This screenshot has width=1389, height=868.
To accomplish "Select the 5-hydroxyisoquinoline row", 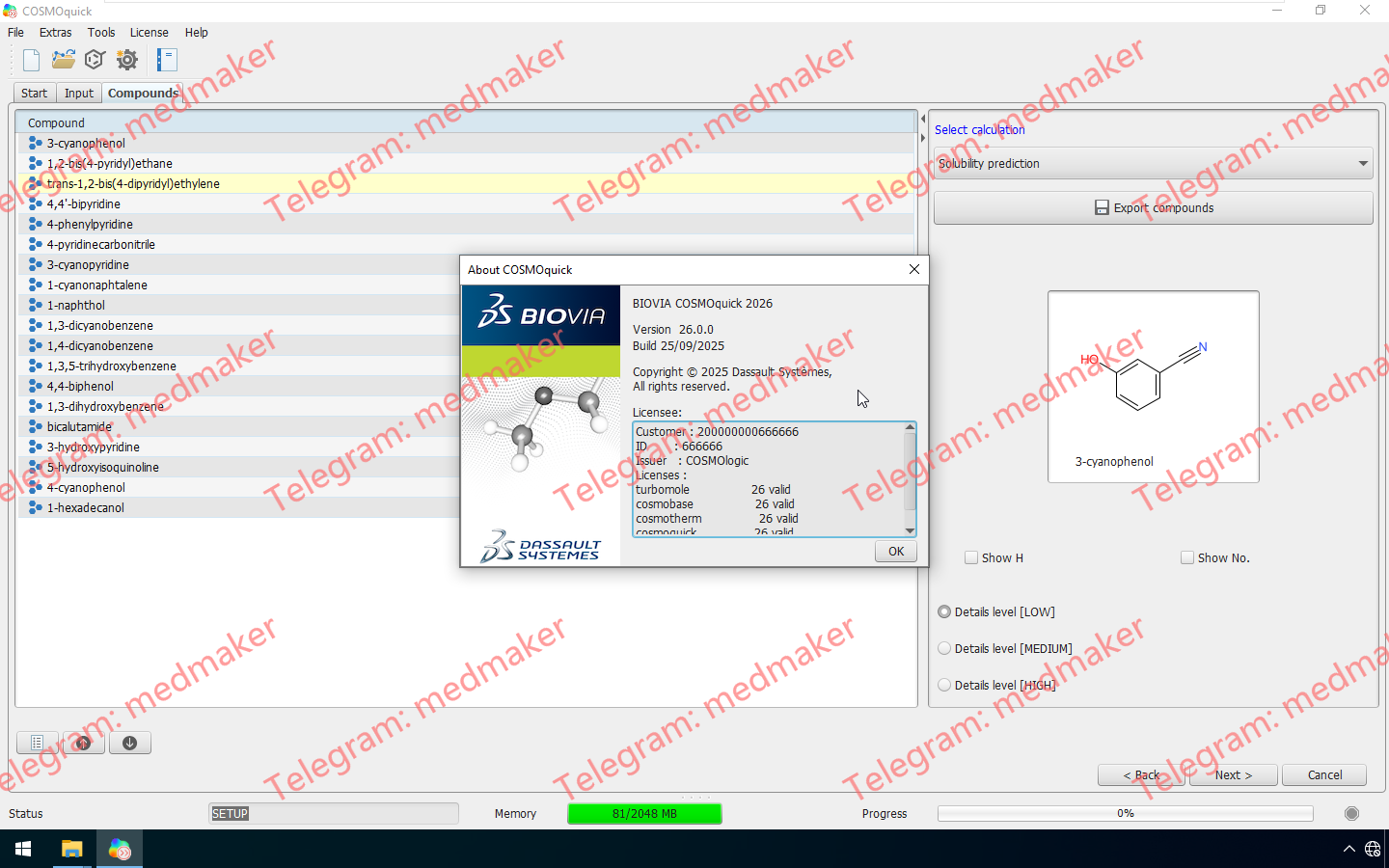I will [238, 467].
